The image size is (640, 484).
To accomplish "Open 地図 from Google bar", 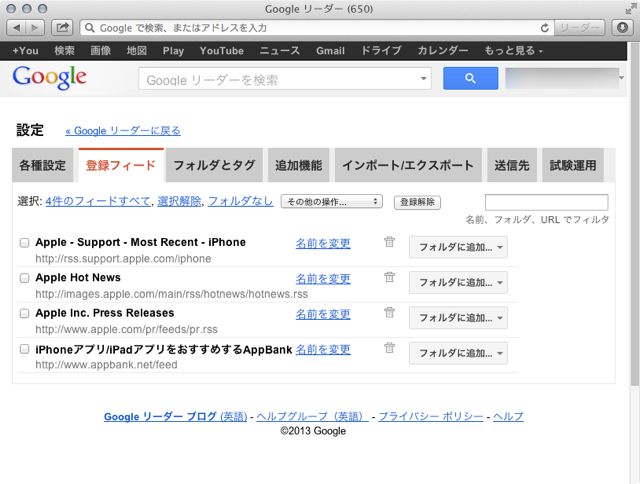I will click(x=136, y=51).
